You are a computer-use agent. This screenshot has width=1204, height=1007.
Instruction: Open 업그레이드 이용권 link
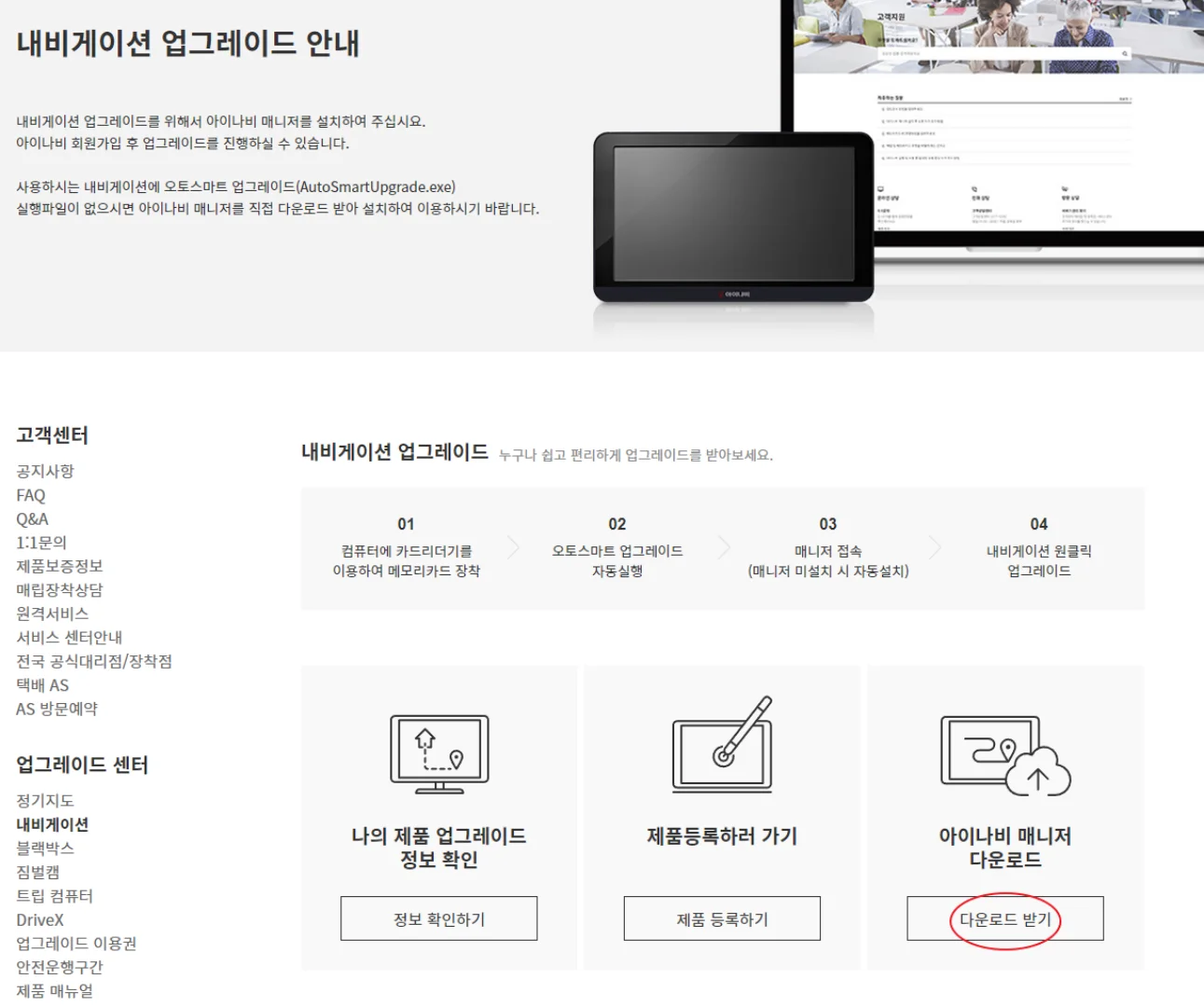click(x=76, y=943)
